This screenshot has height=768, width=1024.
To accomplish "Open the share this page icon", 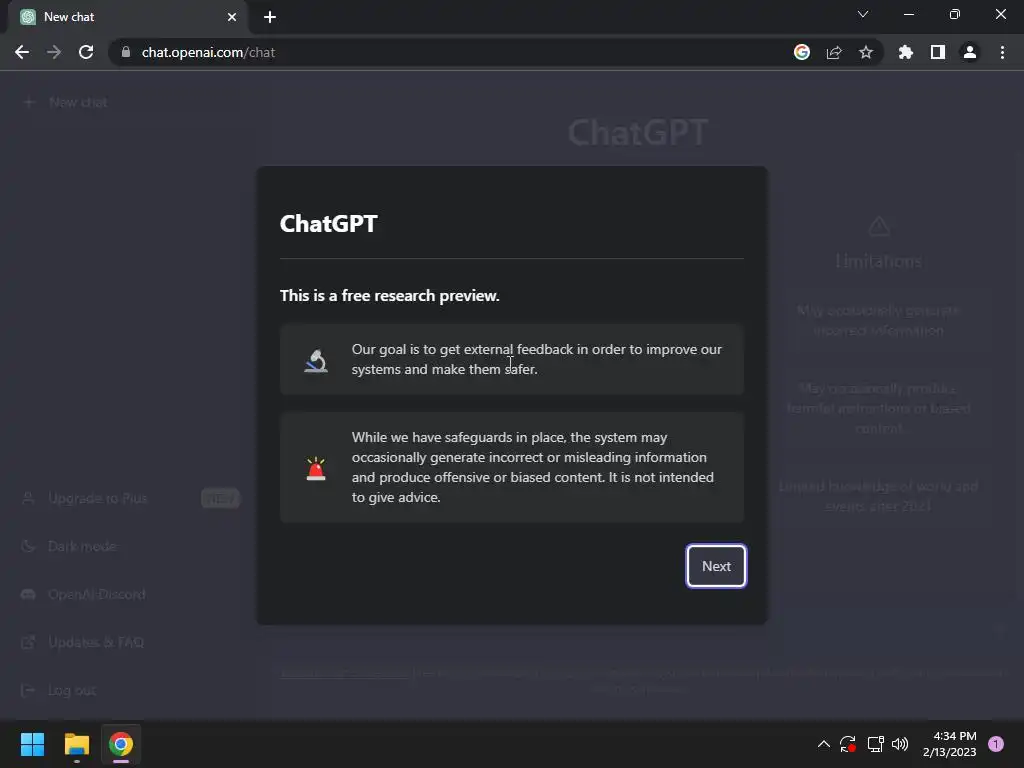I will pos(834,52).
